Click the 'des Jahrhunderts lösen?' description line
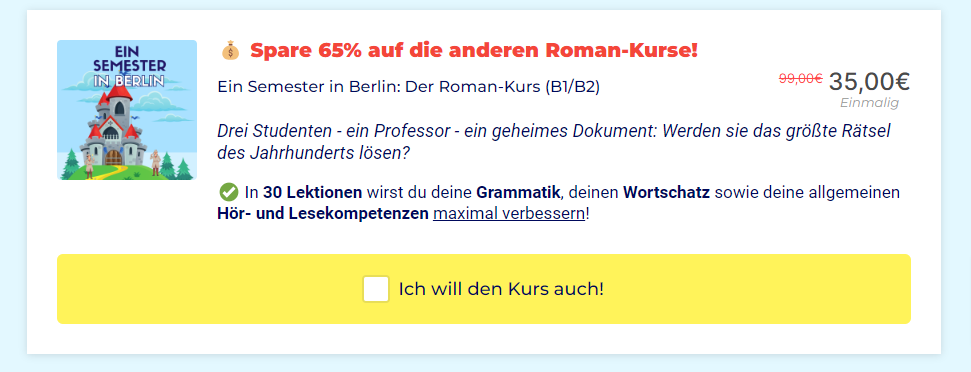 [314, 152]
